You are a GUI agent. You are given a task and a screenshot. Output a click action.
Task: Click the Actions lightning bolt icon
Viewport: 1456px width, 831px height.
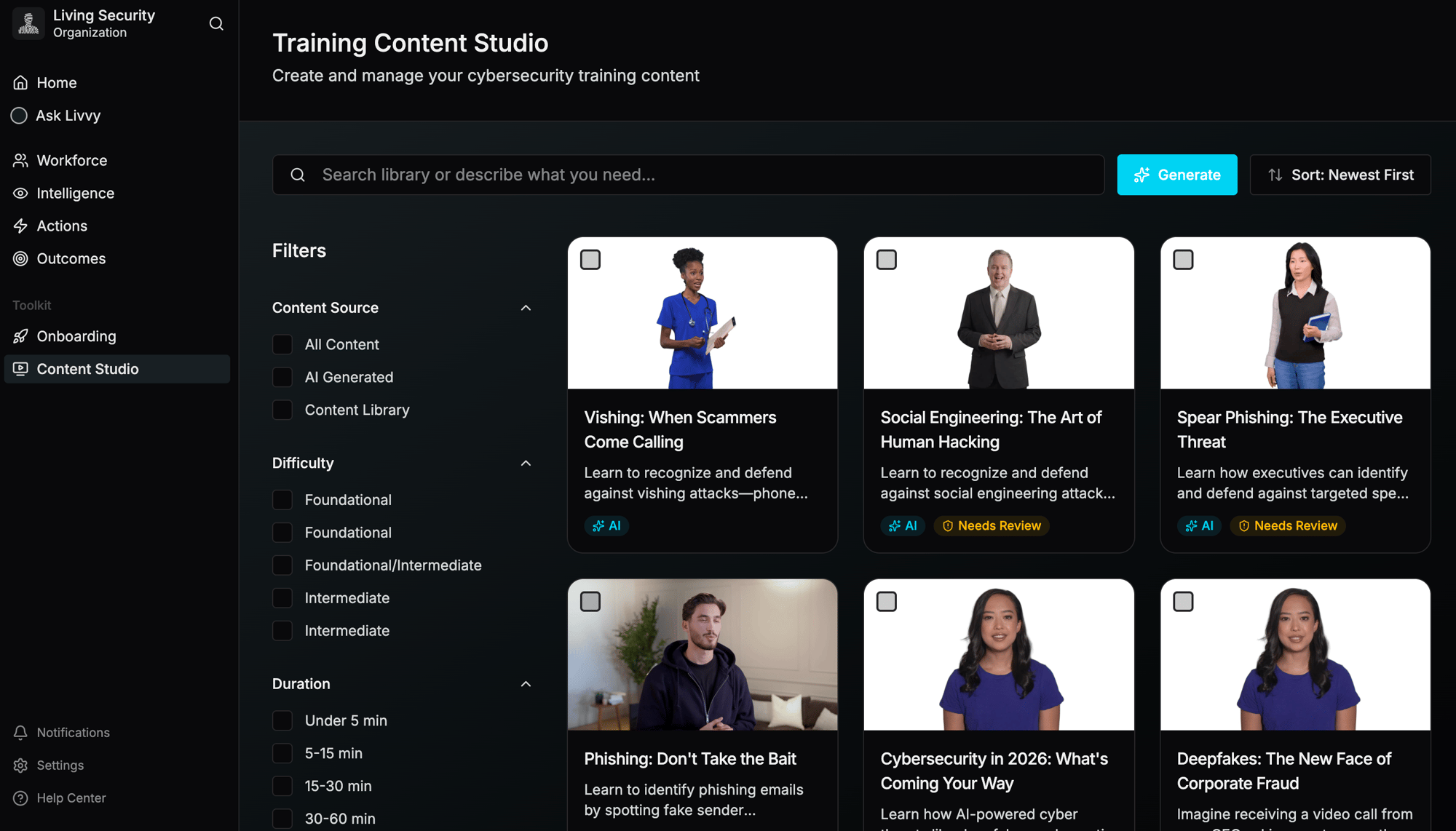(x=20, y=226)
